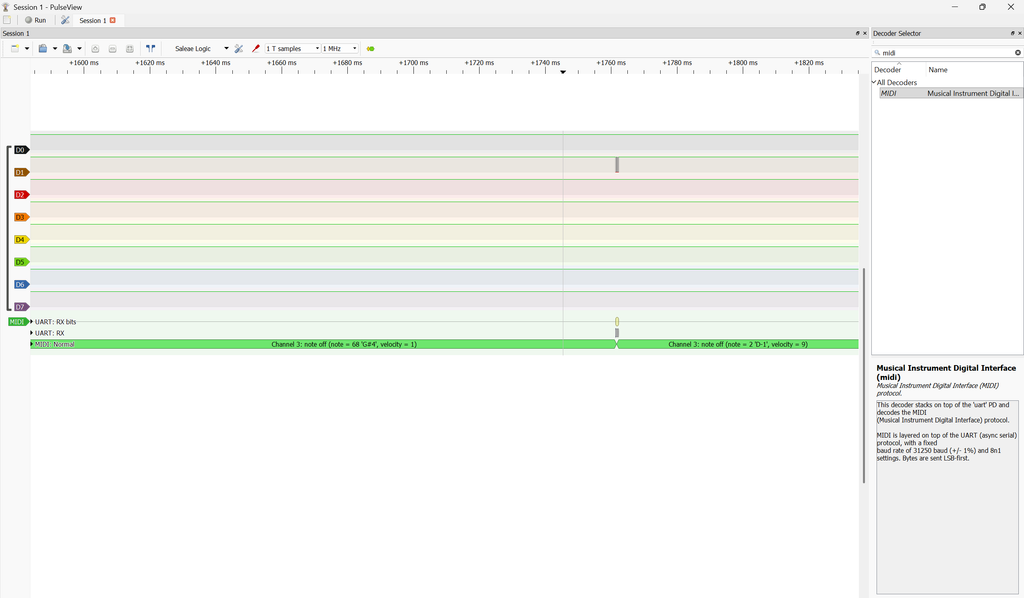Select the D2 channel label
Screen dimensions: 1024x598
coord(21,195)
